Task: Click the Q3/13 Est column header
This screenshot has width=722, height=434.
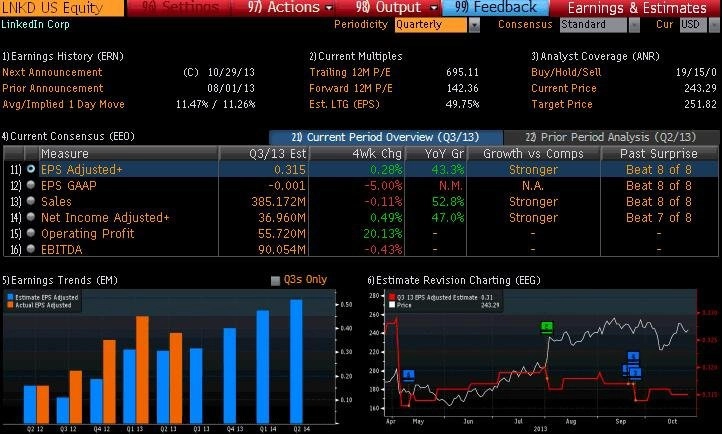Action: point(264,153)
